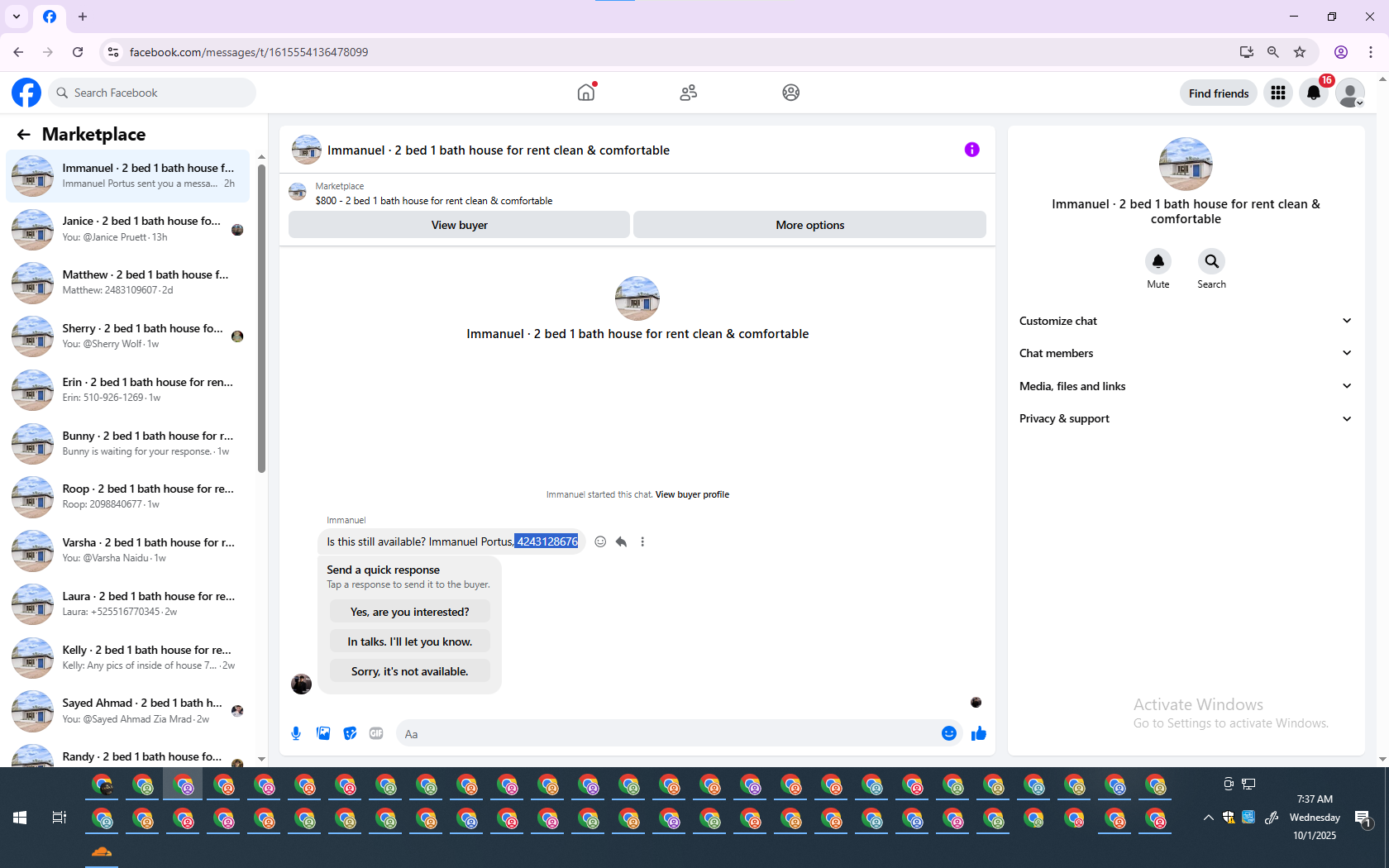The image size is (1389, 868).
Task: Open the Windows Start menu
Action: [x=20, y=818]
